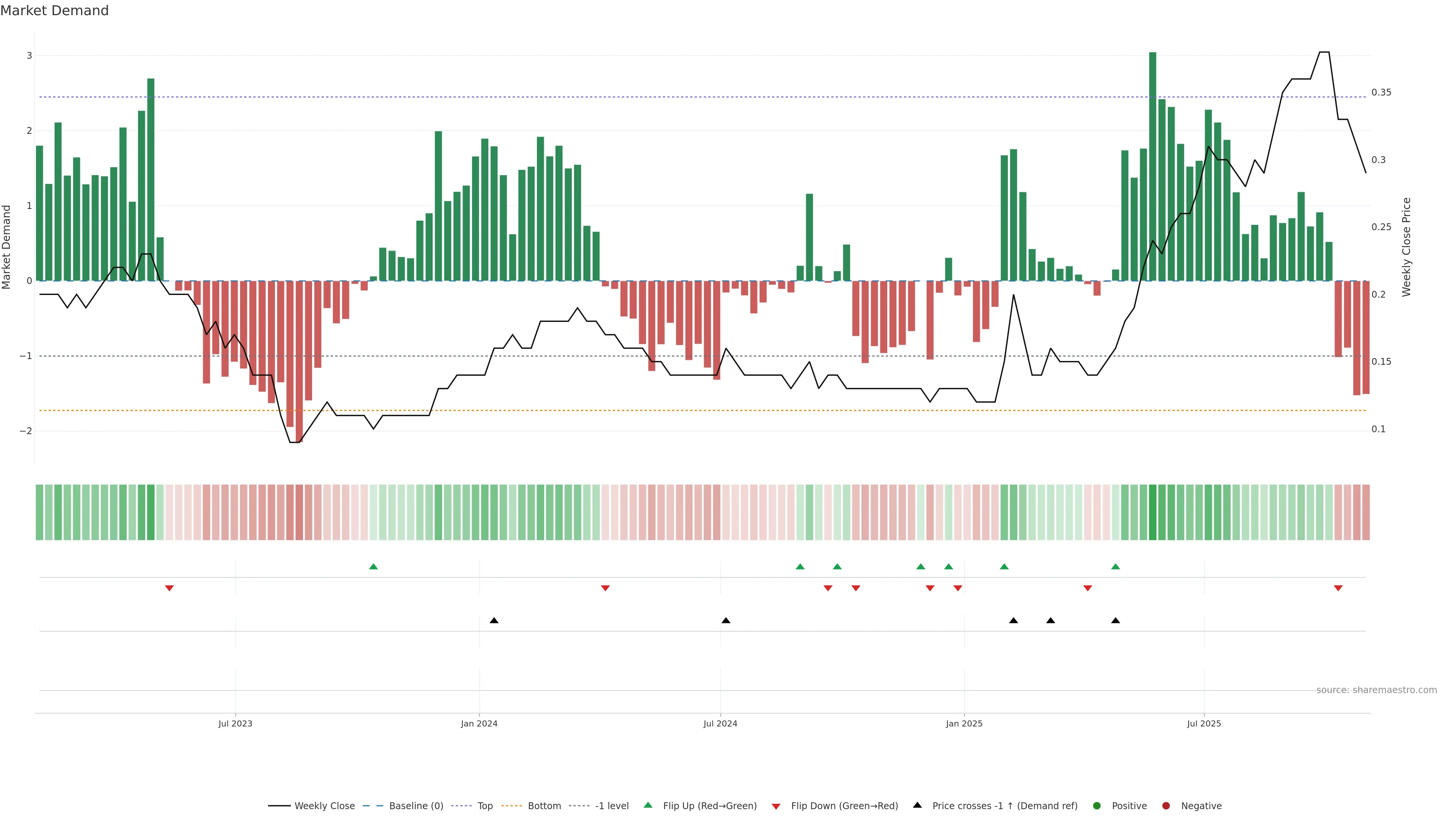Click black price-cross marker near Jul 2024
Viewport: 1456px width, 819px height.
(x=726, y=621)
